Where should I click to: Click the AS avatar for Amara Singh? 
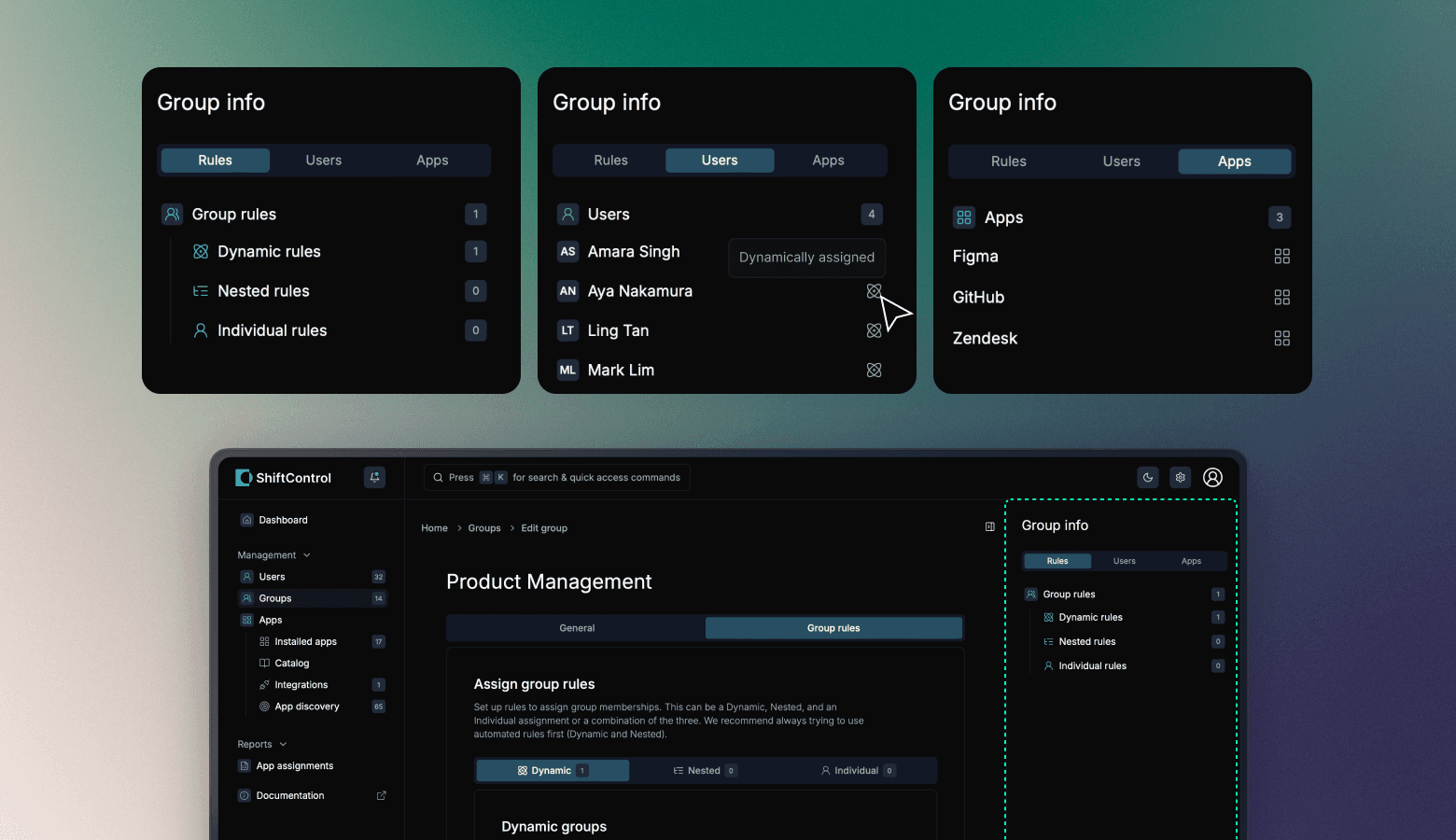[568, 252]
